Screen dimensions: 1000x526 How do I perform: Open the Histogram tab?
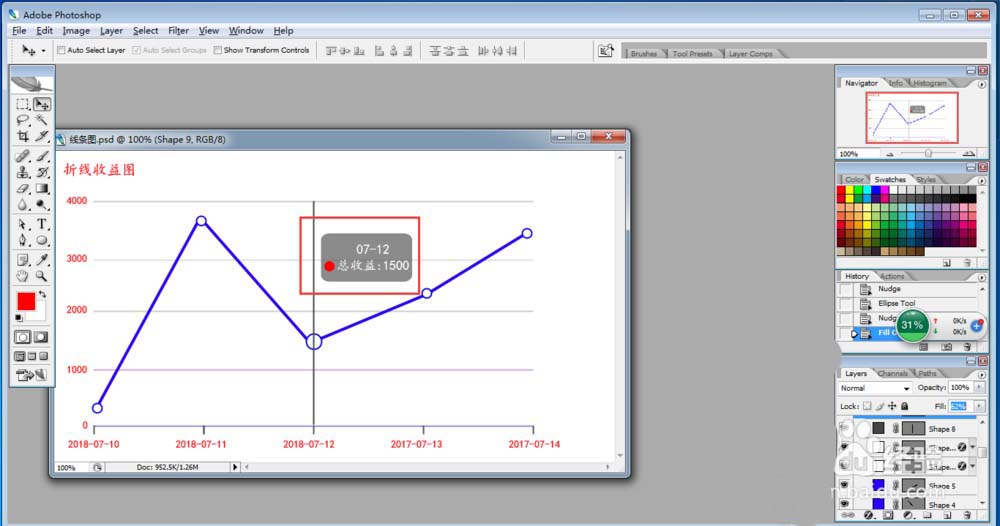click(x=929, y=83)
